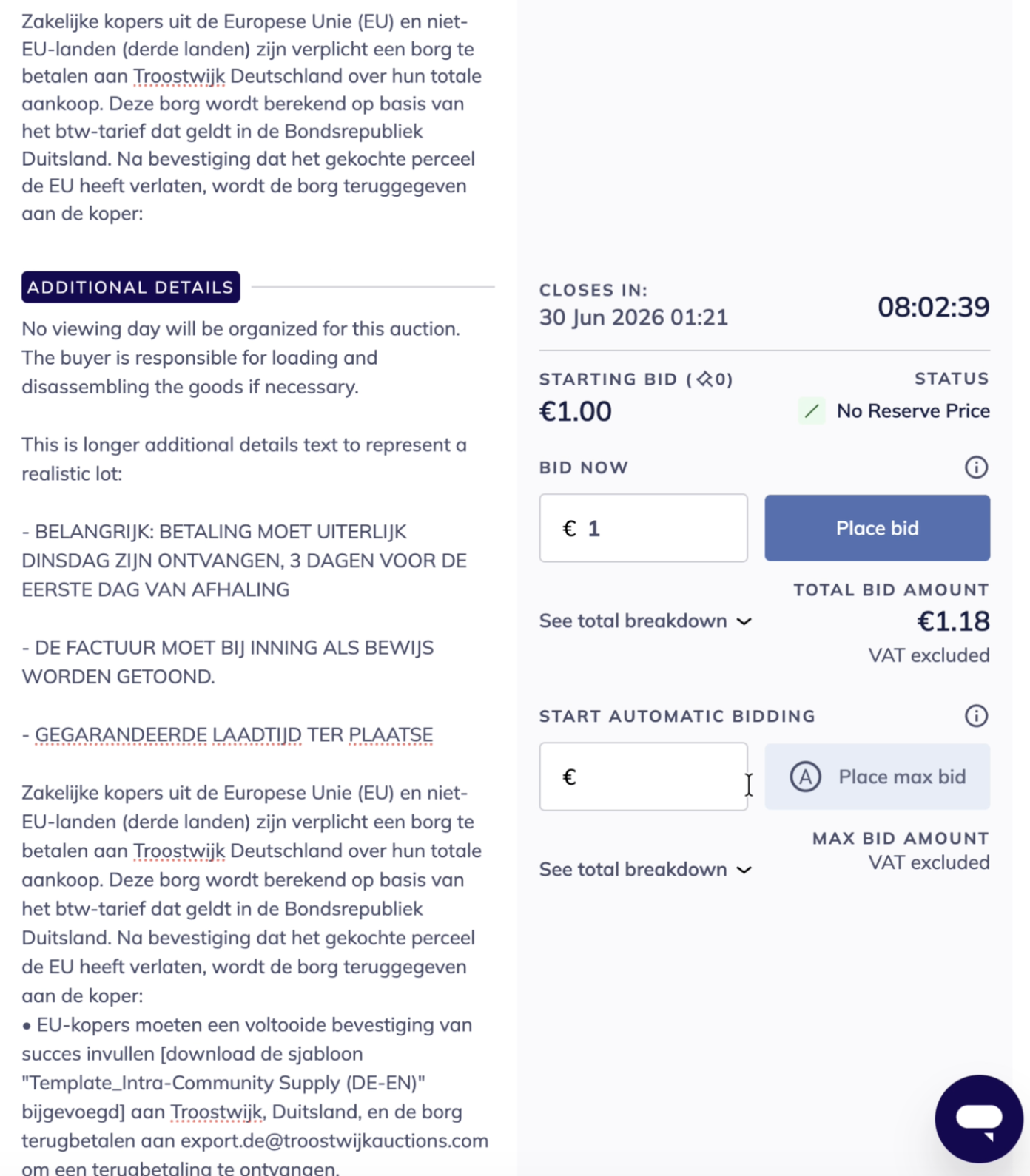Click the gavel bid count icon

point(704,379)
